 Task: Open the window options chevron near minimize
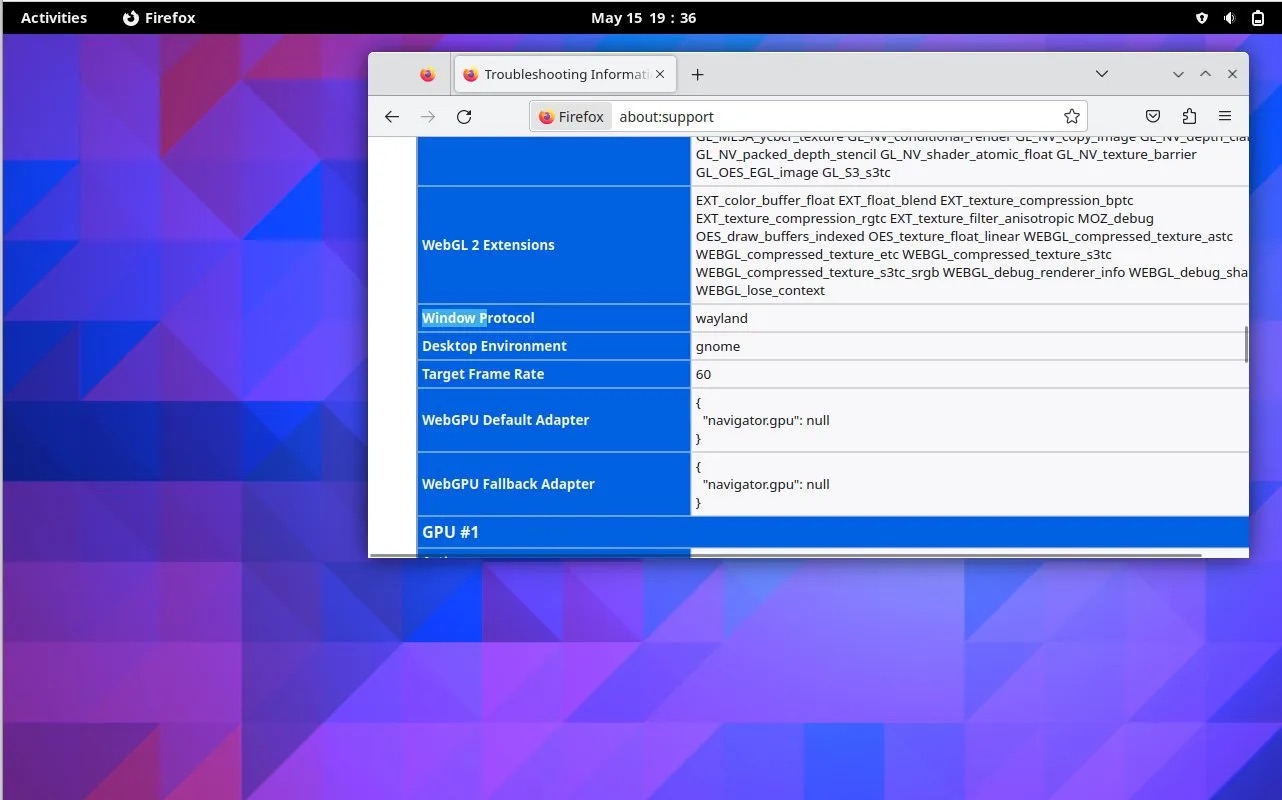pos(1178,73)
